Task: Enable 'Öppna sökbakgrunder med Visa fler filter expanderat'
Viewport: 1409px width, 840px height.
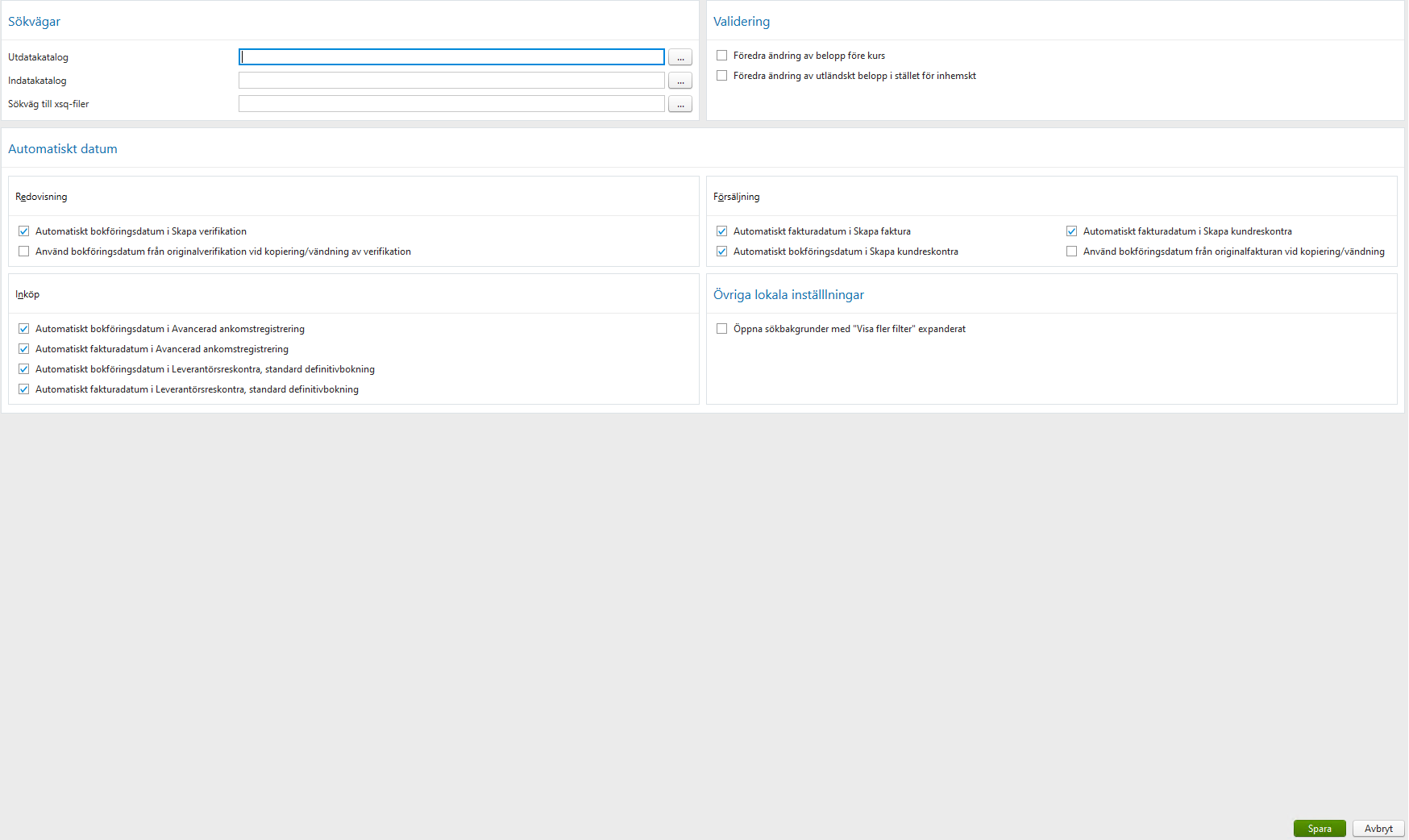Action: pos(721,328)
